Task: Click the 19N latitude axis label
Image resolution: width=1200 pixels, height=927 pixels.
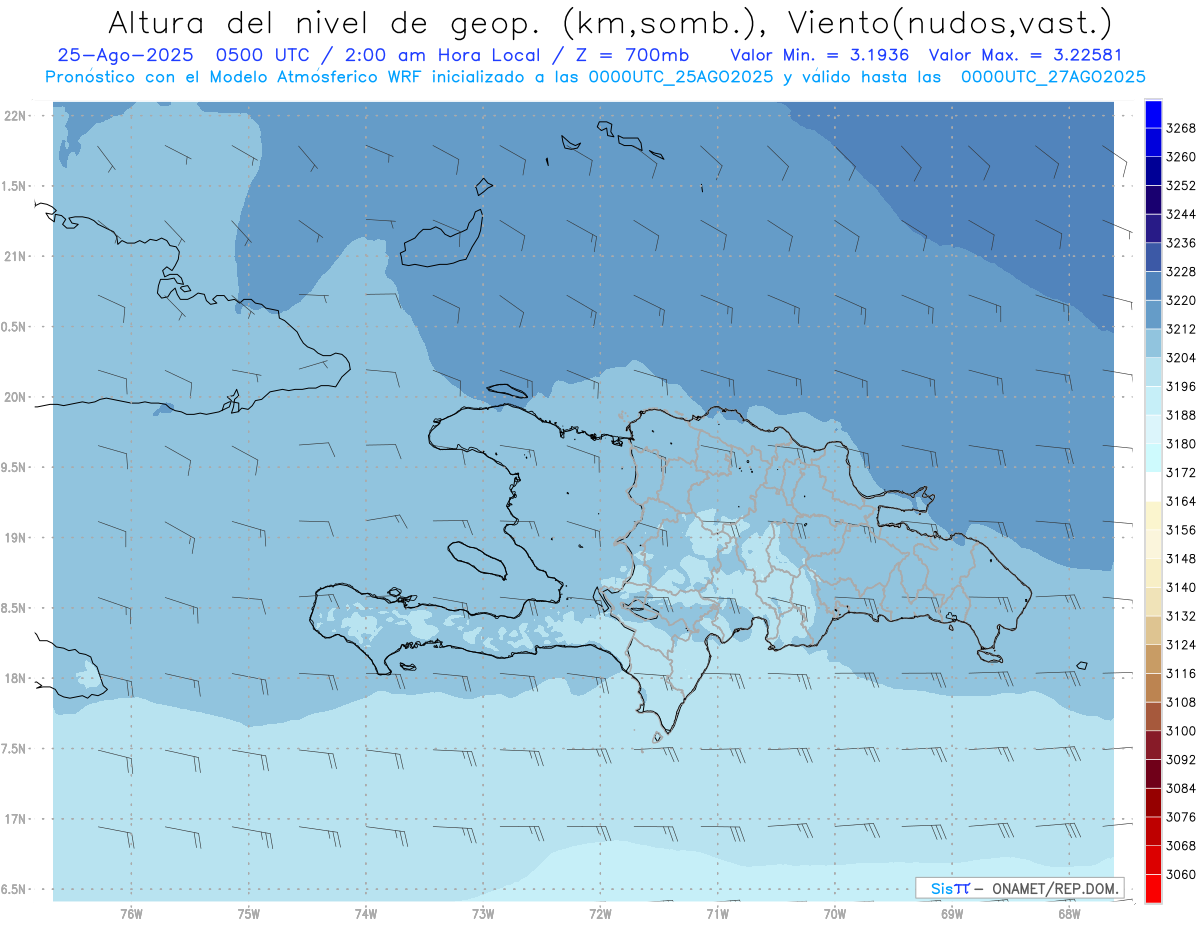Action: point(14,538)
